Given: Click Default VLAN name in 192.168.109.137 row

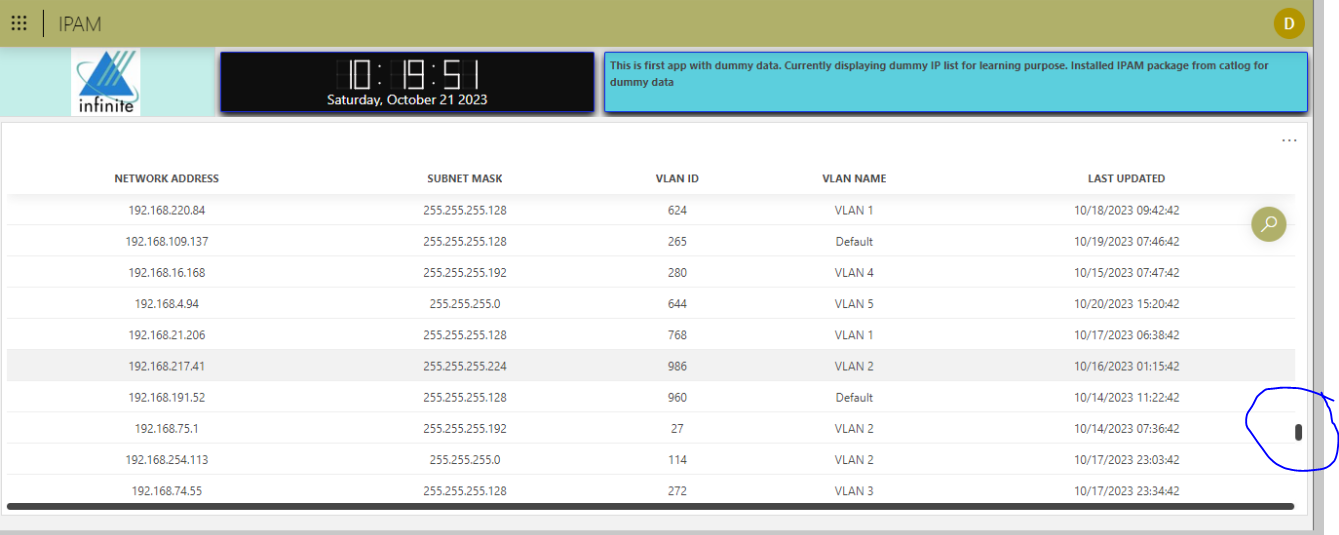Looking at the screenshot, I should click(x=854, y=242).
